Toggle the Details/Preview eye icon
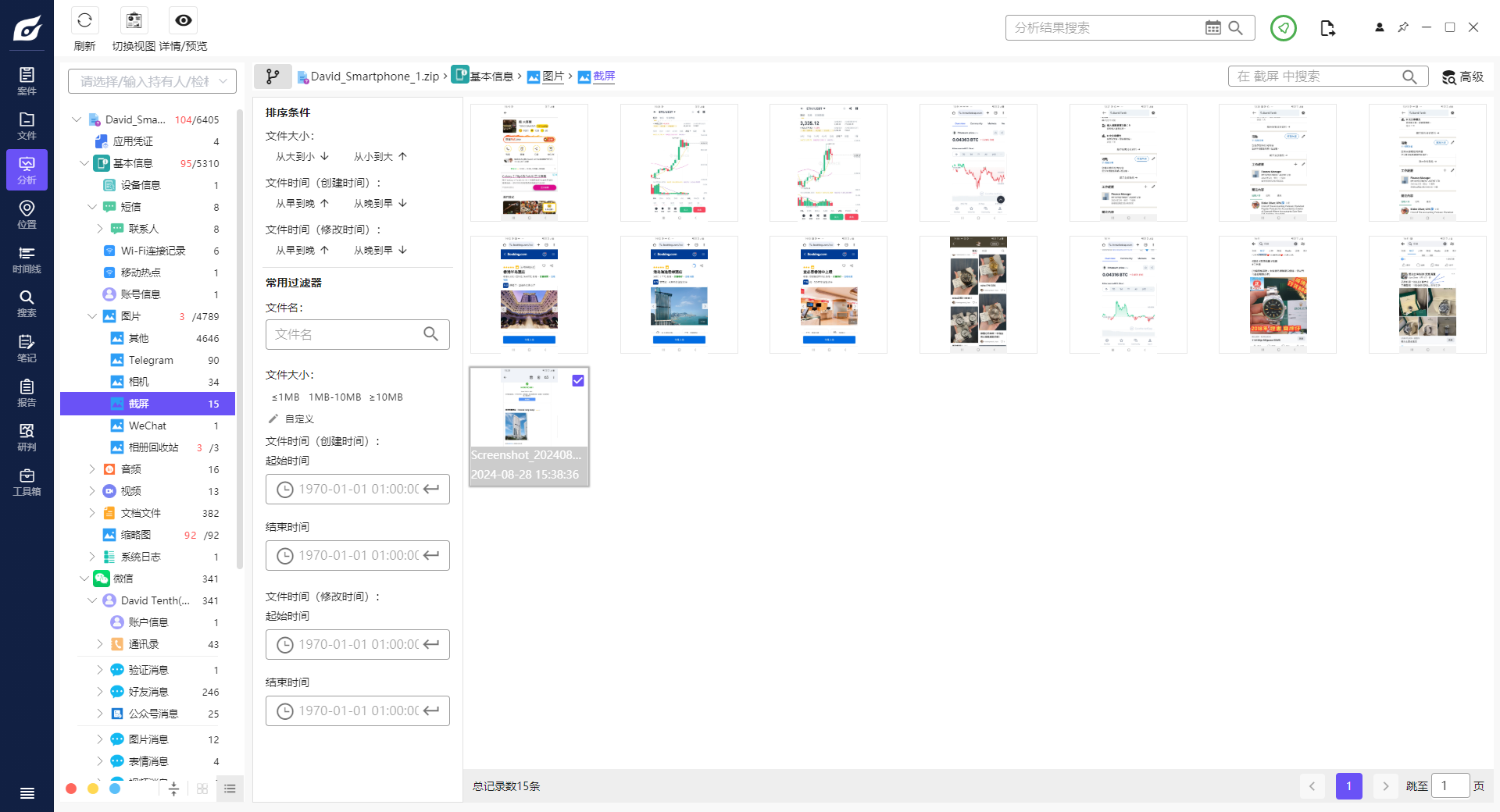Image resolution: width=1500 pixels, height=812 pixels. point(184,21)
